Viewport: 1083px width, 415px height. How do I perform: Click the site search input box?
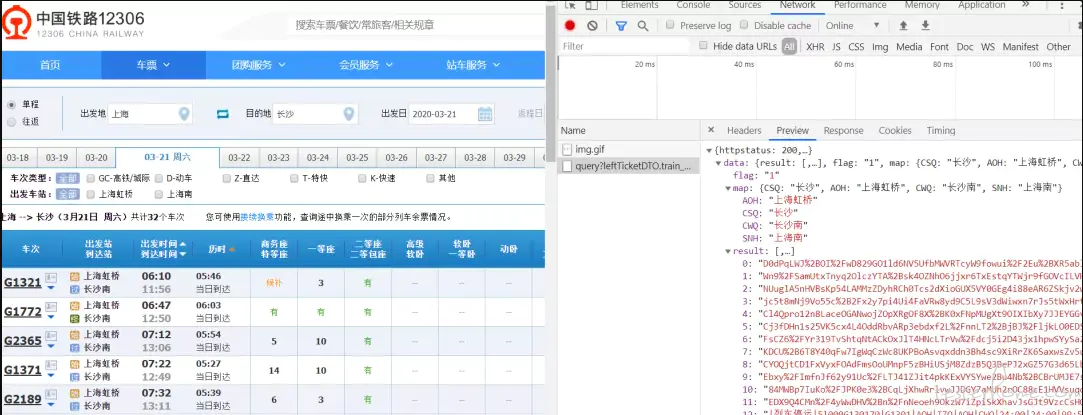pos(414,26)
